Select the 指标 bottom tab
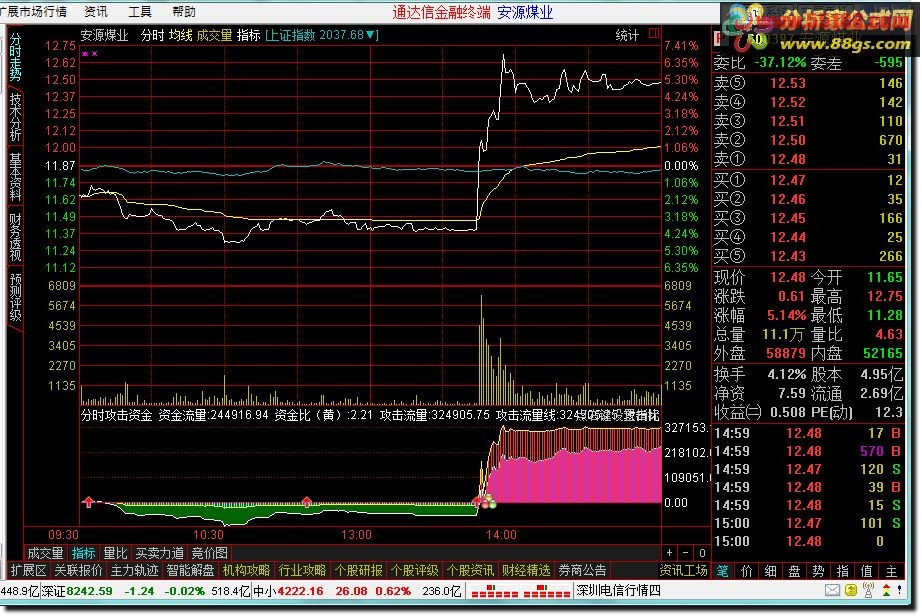This screenshot has height=616, width=922. pos(83,553)
